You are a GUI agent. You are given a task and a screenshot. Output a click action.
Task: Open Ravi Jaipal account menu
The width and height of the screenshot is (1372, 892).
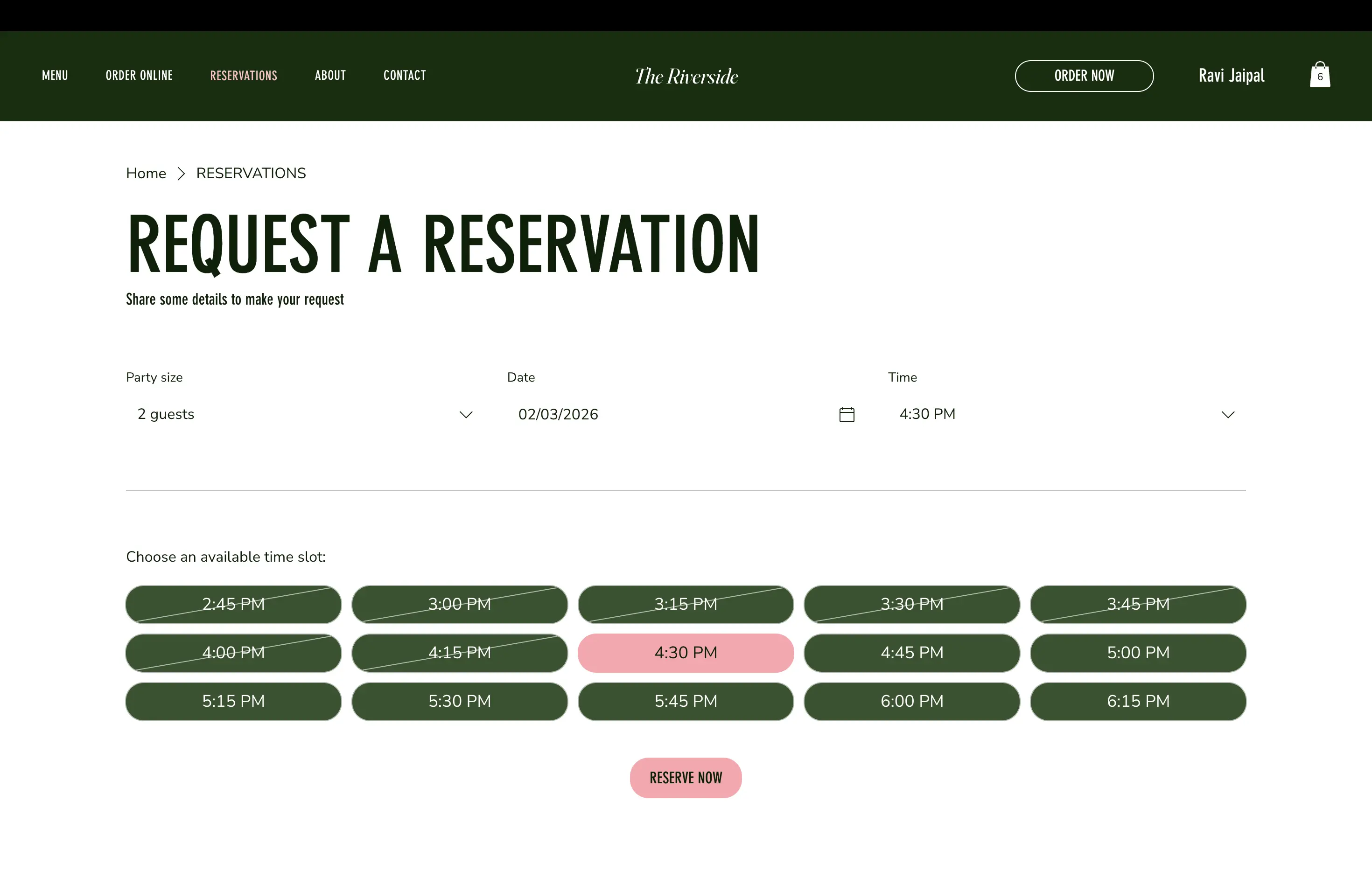coord(1232,76)
